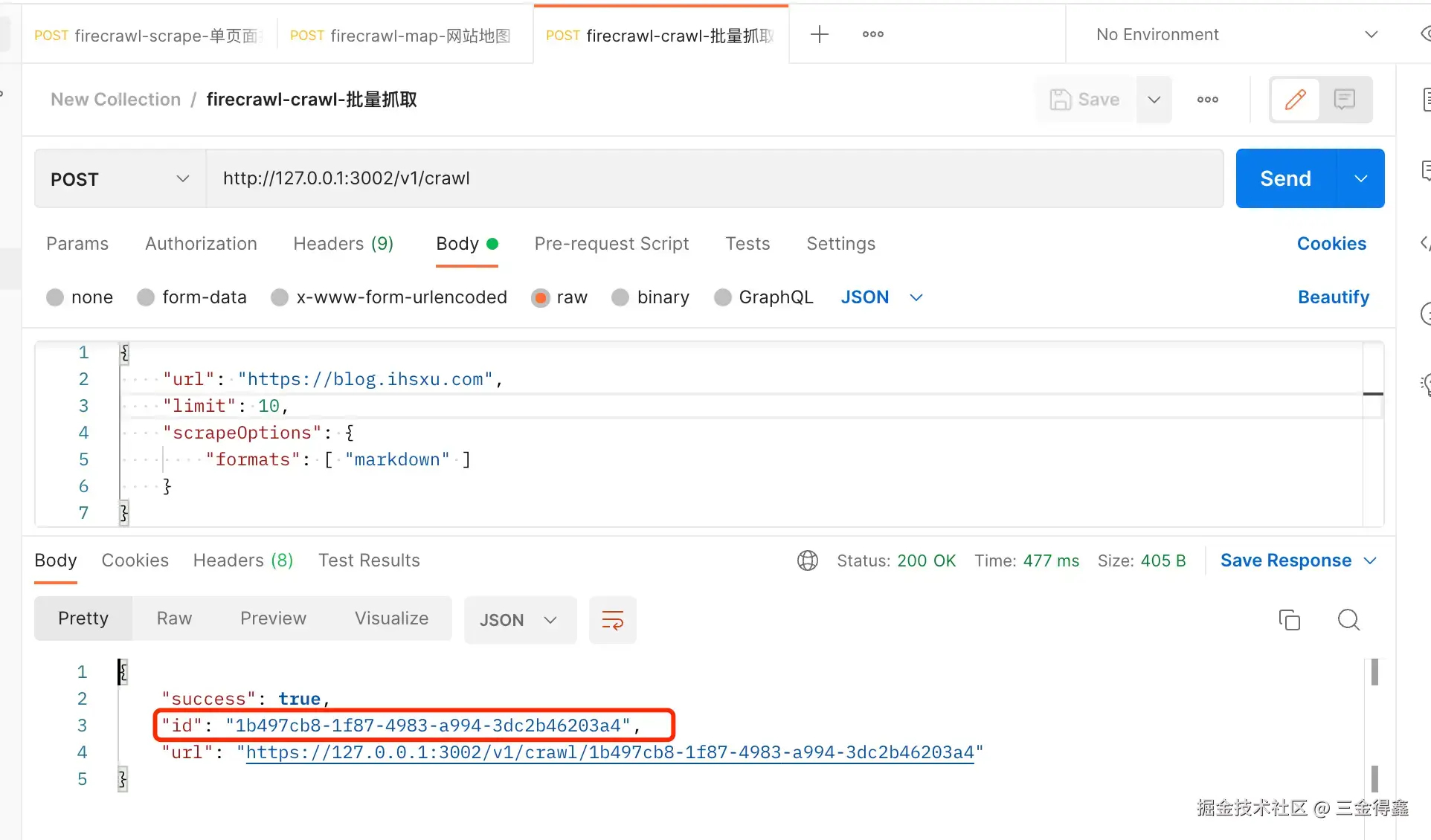Click the copy response icon
Image resolution: width=1431 pixels, height=840 pixels.
[1289, 619]
